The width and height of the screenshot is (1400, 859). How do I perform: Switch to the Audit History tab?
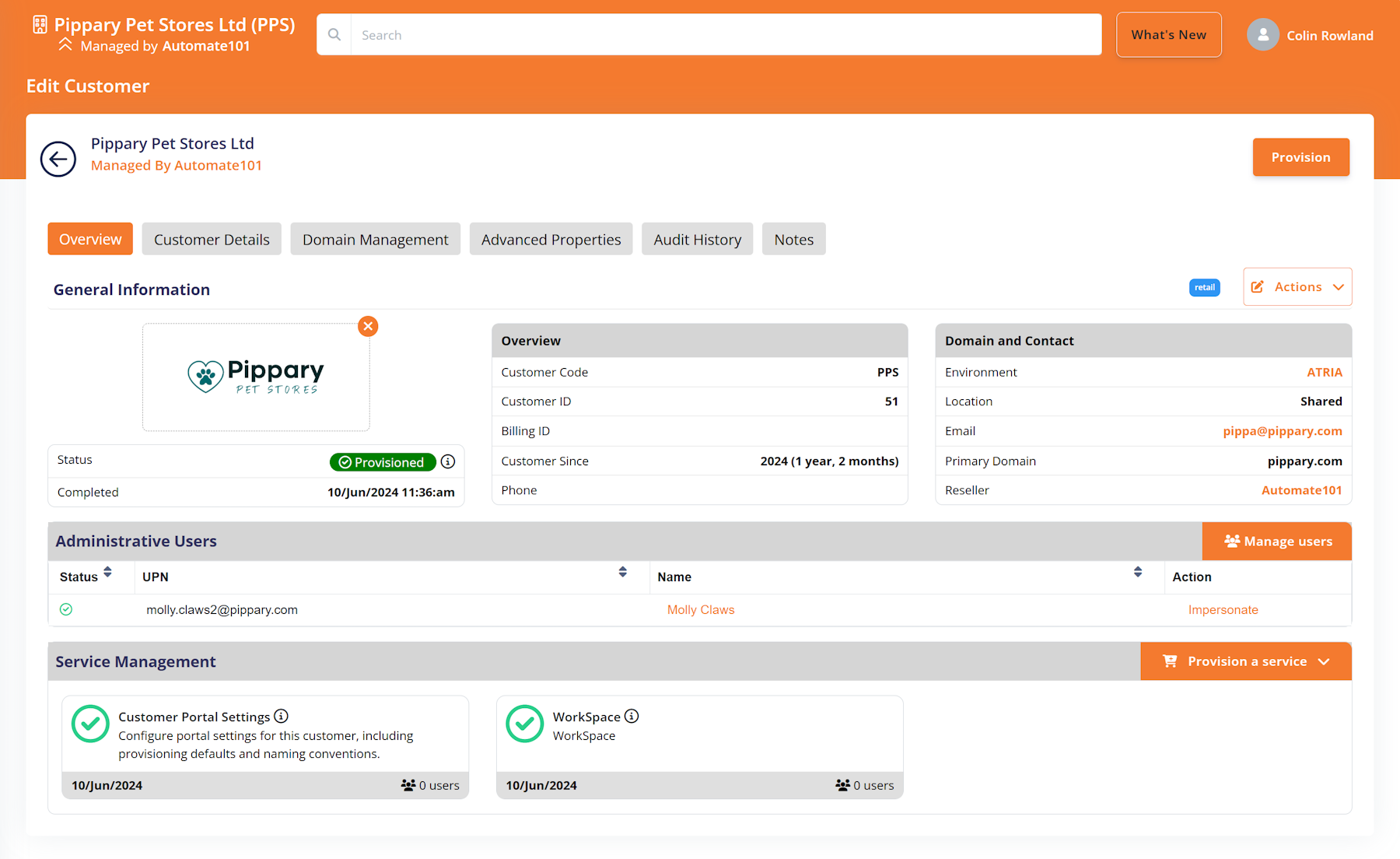pyautogui.click(x=697, y=239)
